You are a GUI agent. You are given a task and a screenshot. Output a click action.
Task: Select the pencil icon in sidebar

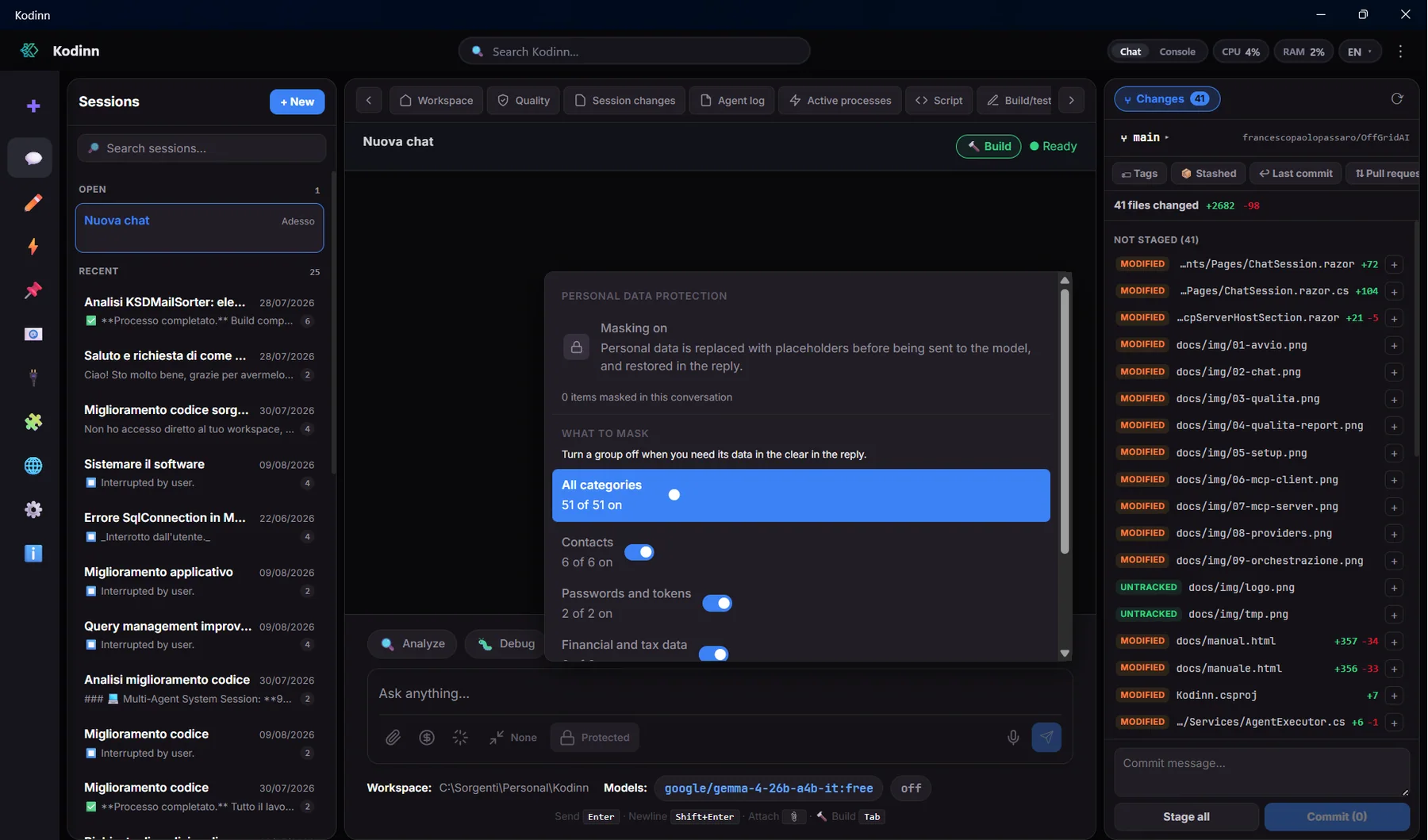[x=33, y=203]
